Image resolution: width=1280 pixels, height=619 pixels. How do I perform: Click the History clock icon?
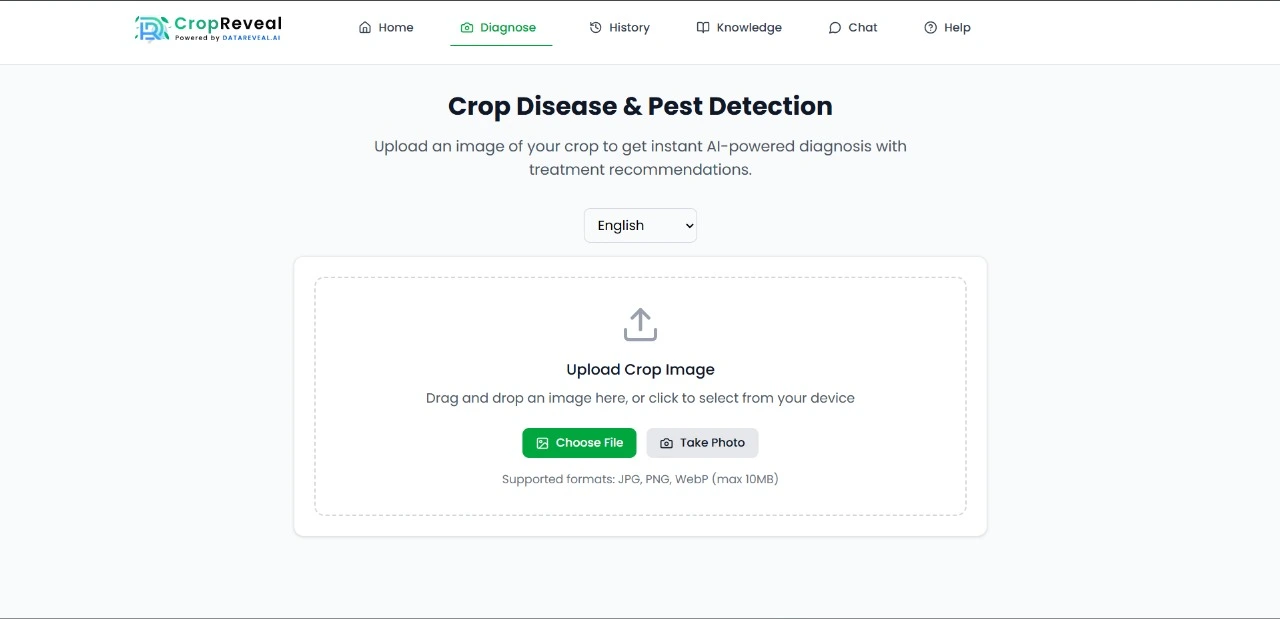[x=594, y=27]
